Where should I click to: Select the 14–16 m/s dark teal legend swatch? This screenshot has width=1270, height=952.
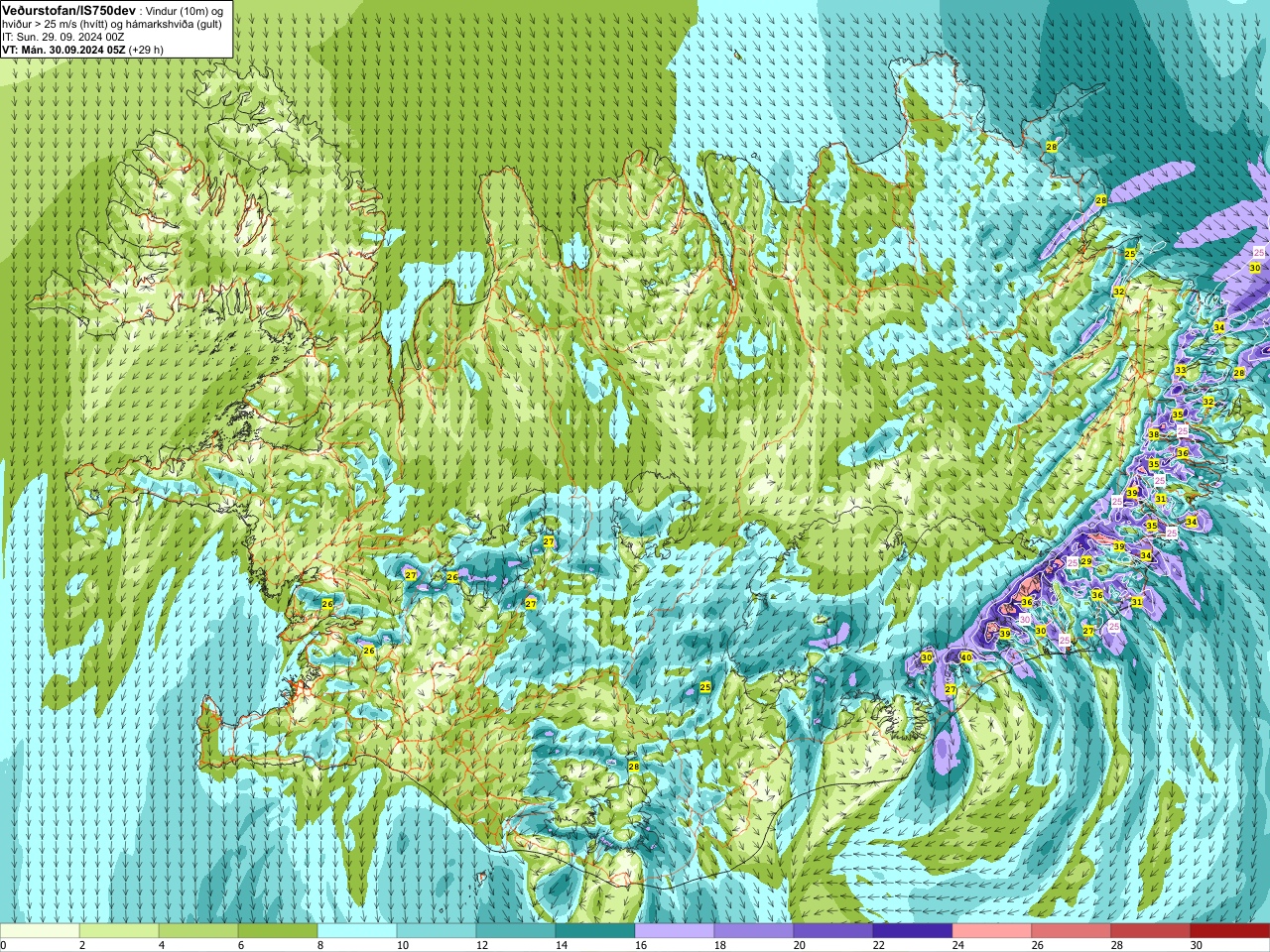[595, 931]
